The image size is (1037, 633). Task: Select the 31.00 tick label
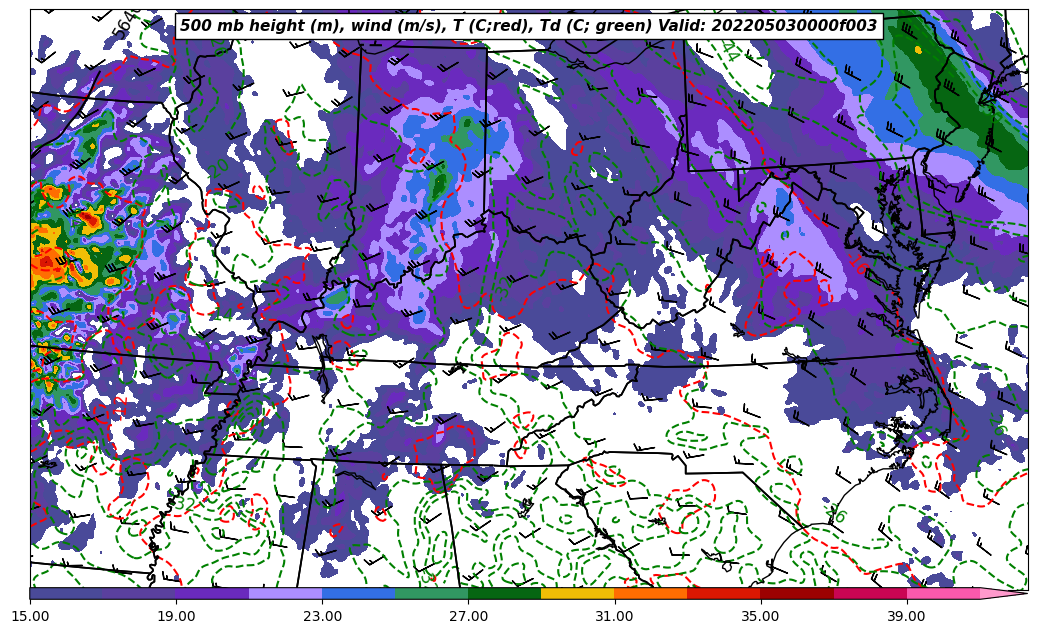point(614,616)
